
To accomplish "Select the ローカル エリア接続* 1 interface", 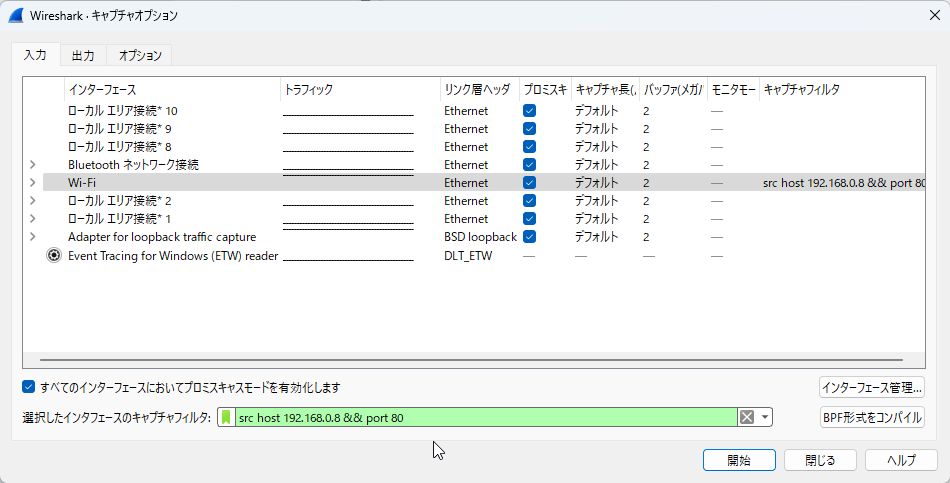I will coord(120,219).
